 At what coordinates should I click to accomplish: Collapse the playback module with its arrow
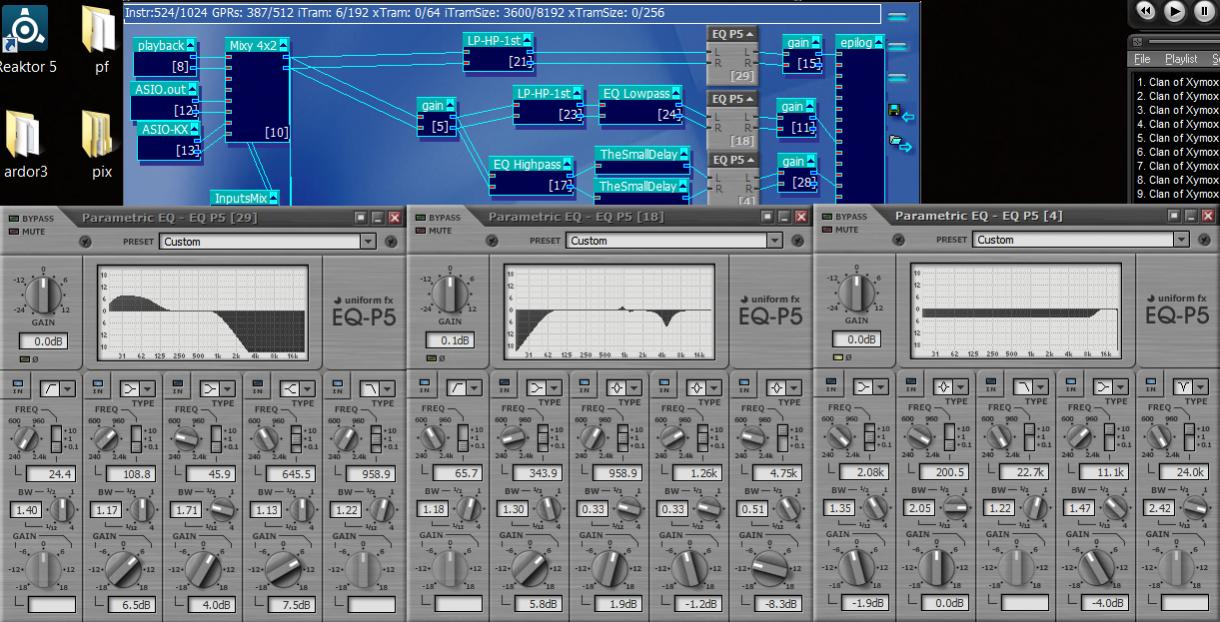tap(190, 45)
